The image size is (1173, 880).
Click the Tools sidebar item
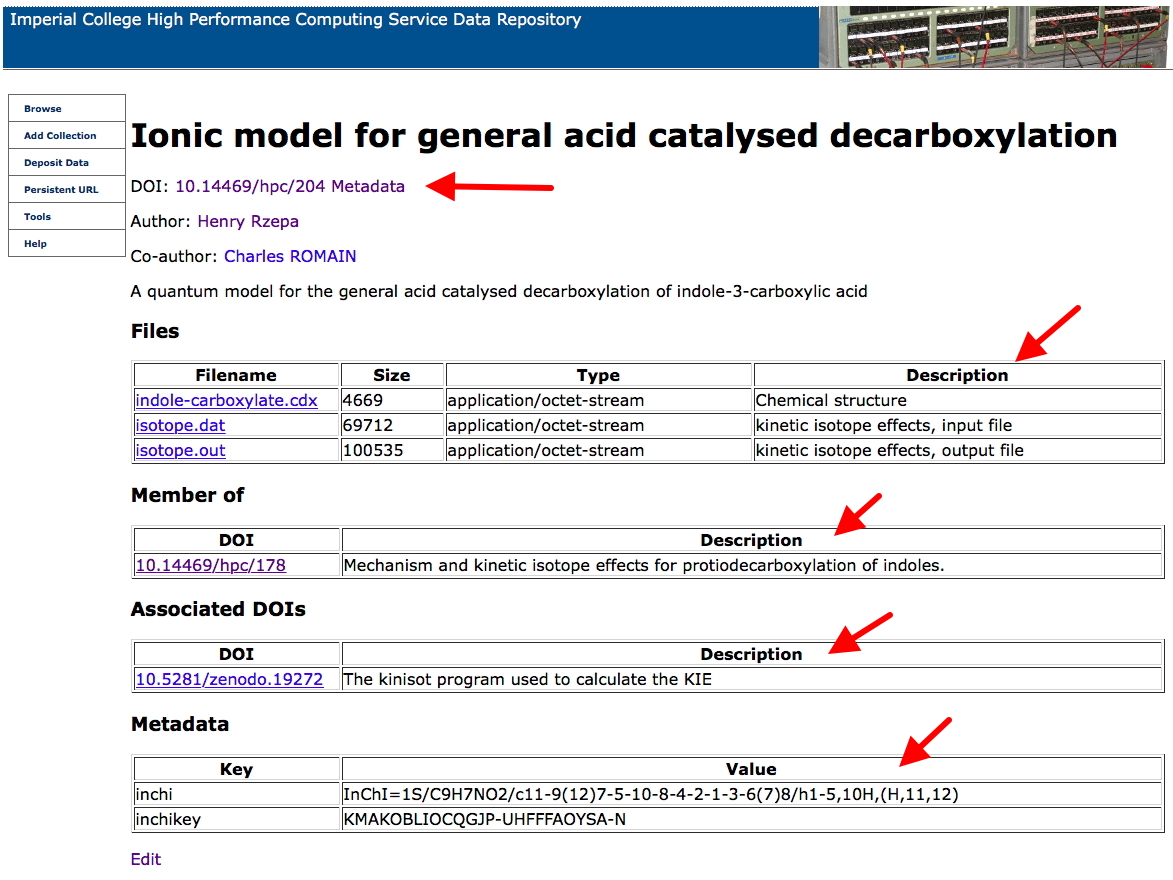tap(37, 216)
